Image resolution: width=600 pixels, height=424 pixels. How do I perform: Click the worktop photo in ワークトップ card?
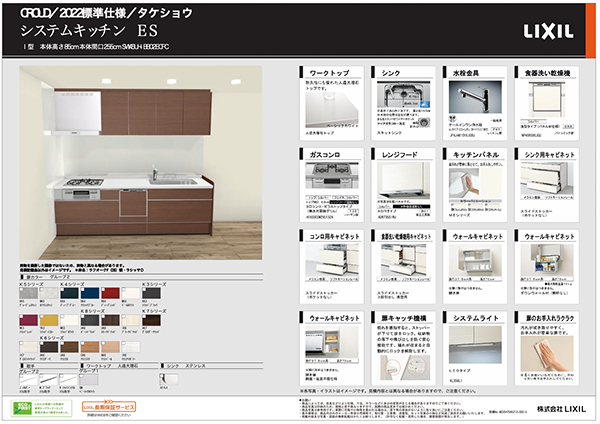click(332, 109)
